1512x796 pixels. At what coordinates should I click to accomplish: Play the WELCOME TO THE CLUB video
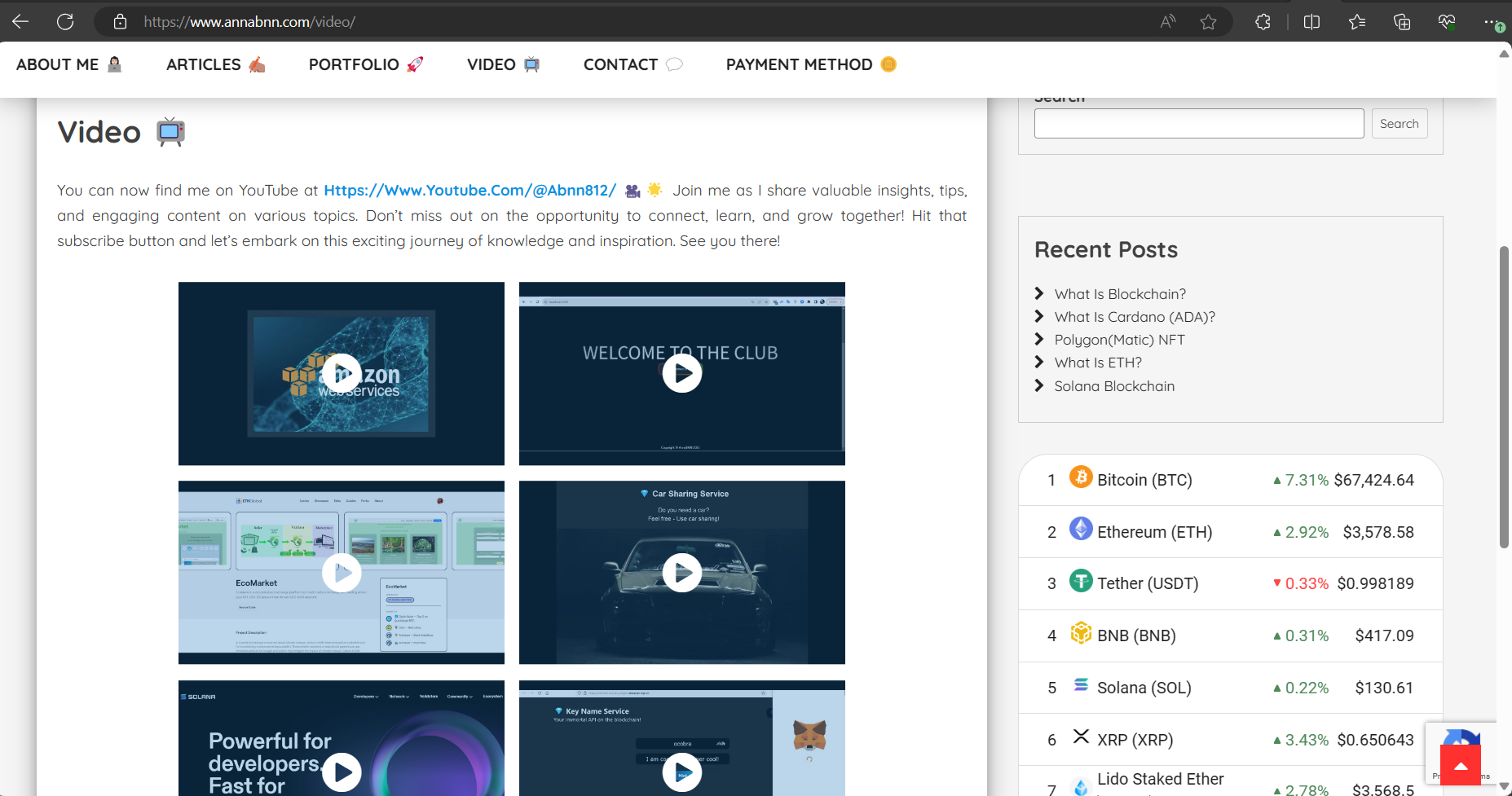(x=682, y=373)
